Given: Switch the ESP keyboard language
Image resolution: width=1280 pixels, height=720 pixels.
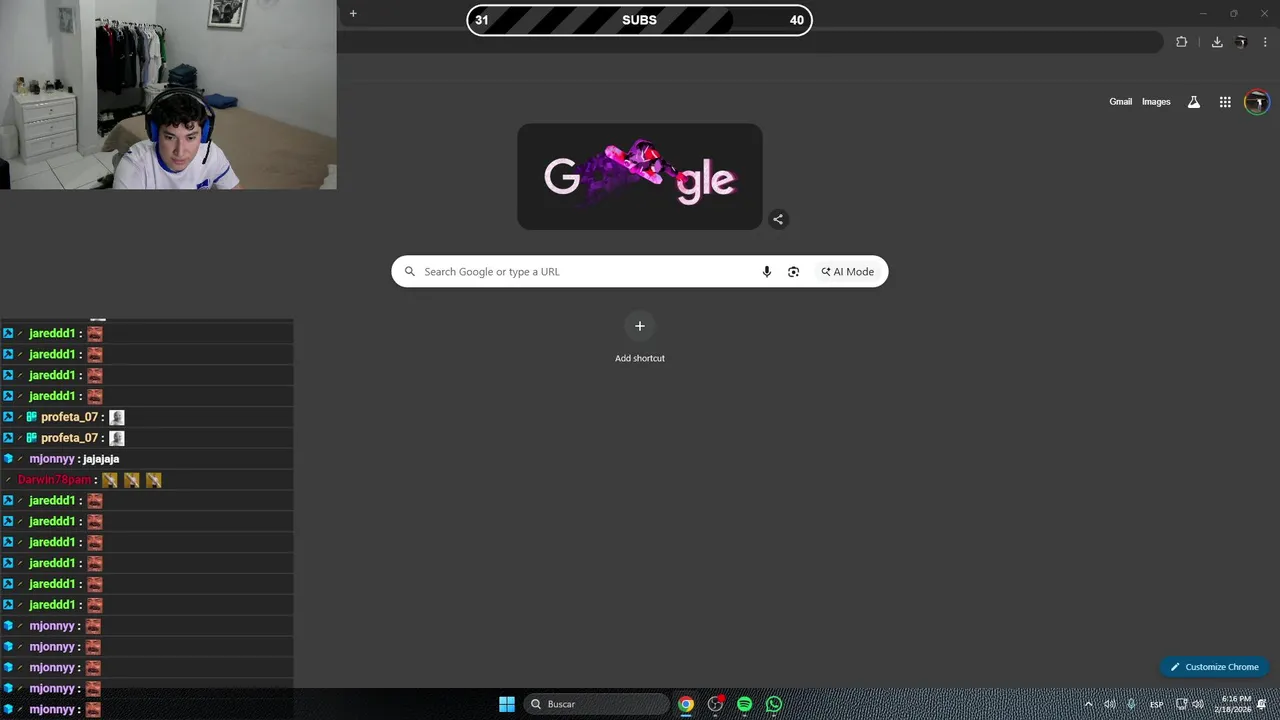Looking at the screenshot, I should click(1156, 704).
